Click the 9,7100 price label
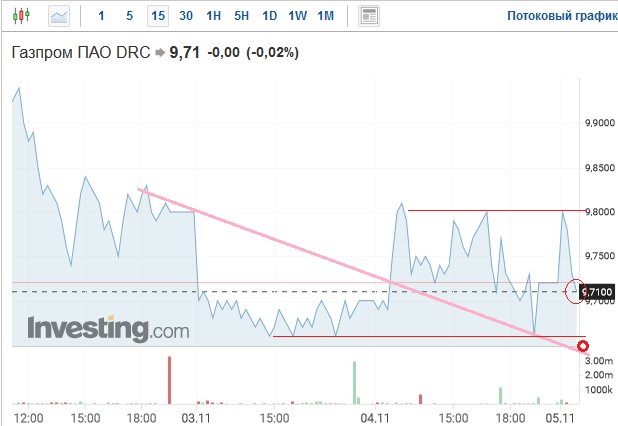Image resolution: width=618 pixels, height=426 pixels. (597, 292)
